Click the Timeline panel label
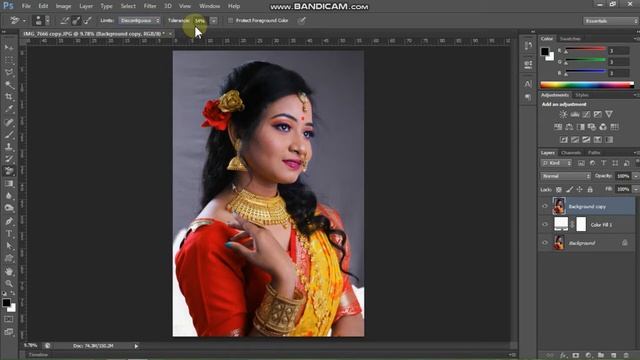Image resolution: width=640 pixels, height=360 pixels. 38,355
